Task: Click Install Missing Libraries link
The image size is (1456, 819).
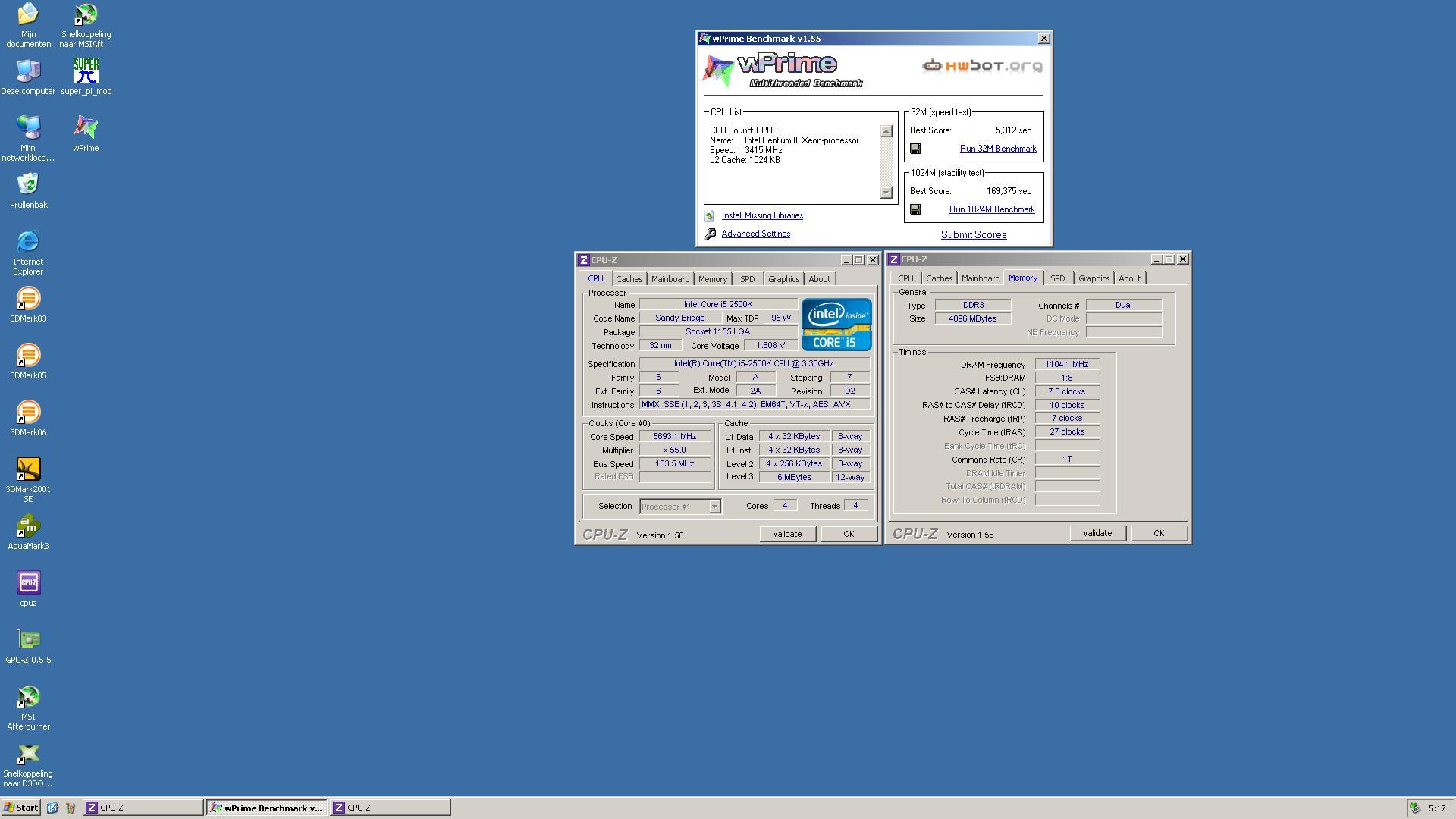Action: click(x=762, y=215)
